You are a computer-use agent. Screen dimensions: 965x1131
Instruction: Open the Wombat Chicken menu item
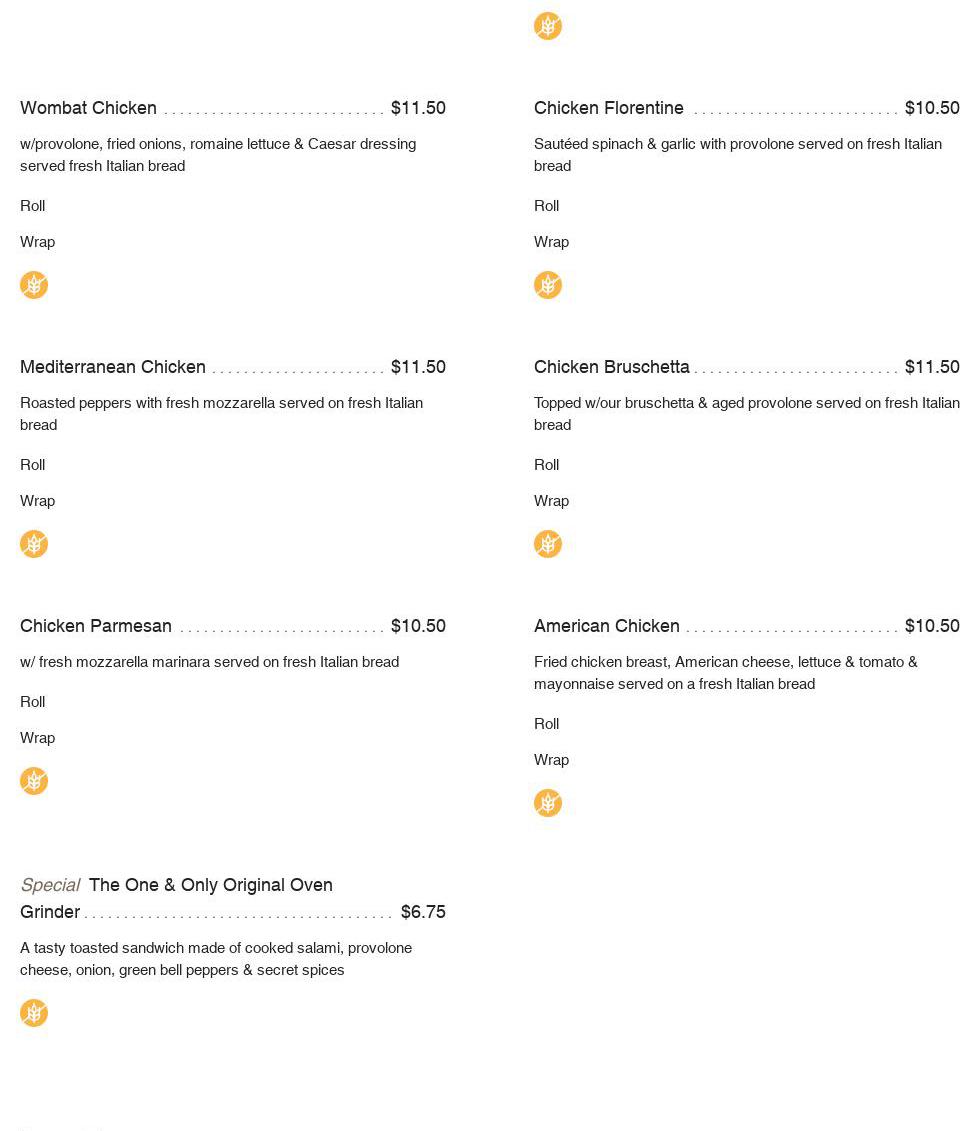(89, 108)
